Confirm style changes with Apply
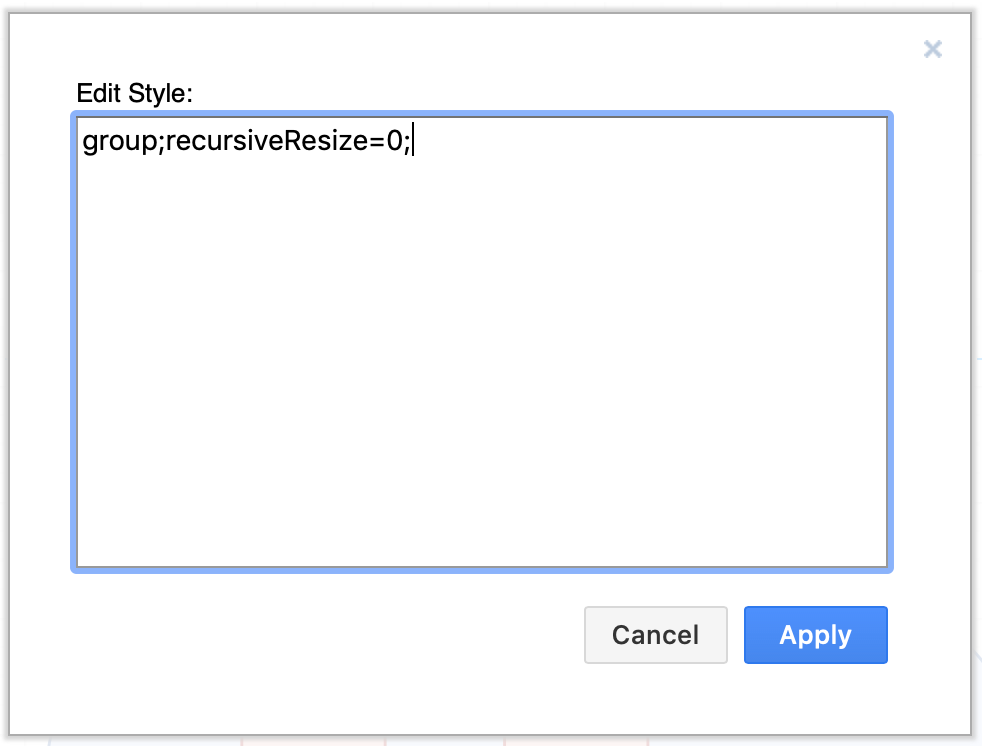 (x=815, y=635)
